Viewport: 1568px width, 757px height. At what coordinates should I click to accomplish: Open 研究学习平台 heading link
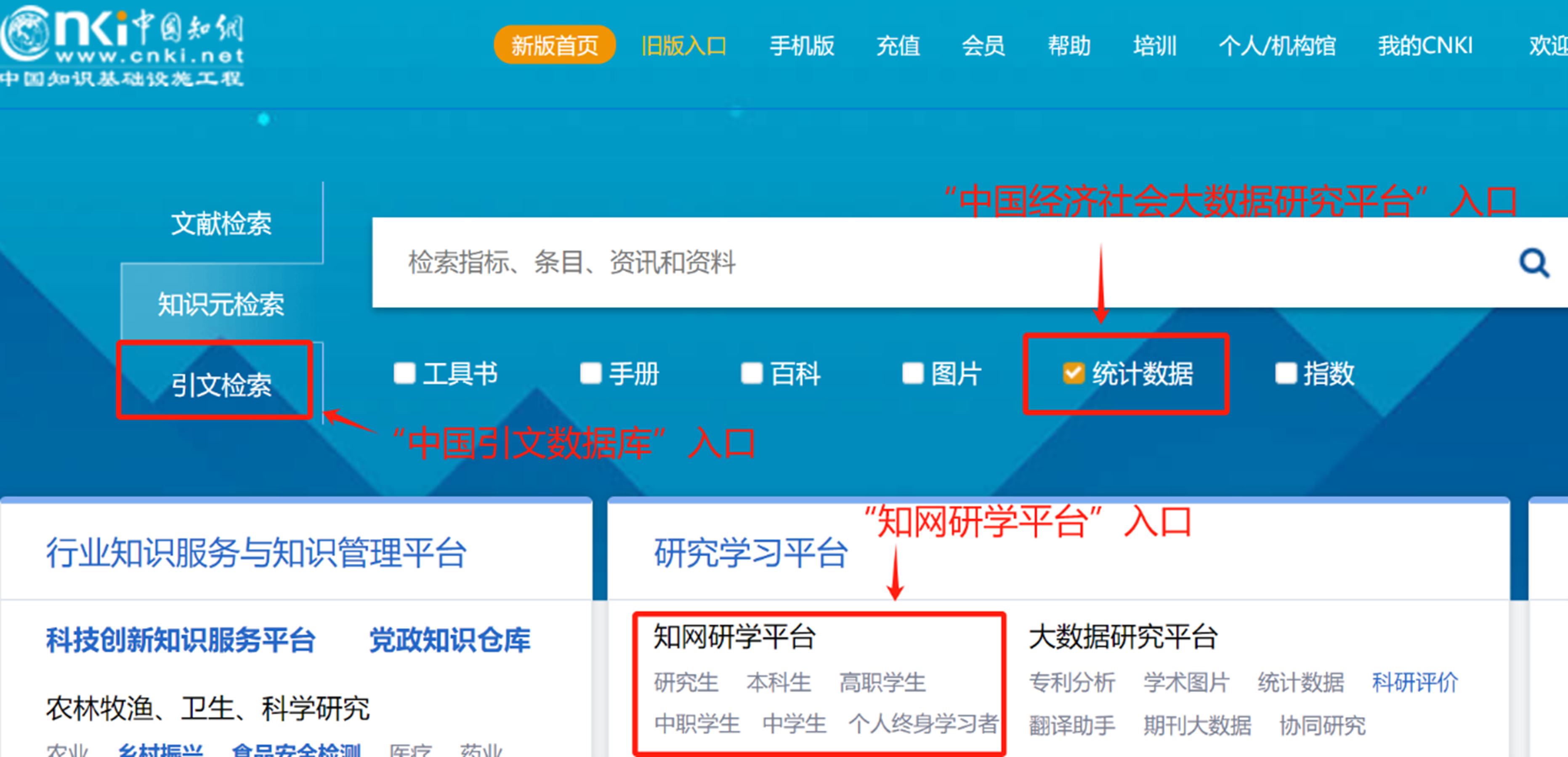[750, 552]
